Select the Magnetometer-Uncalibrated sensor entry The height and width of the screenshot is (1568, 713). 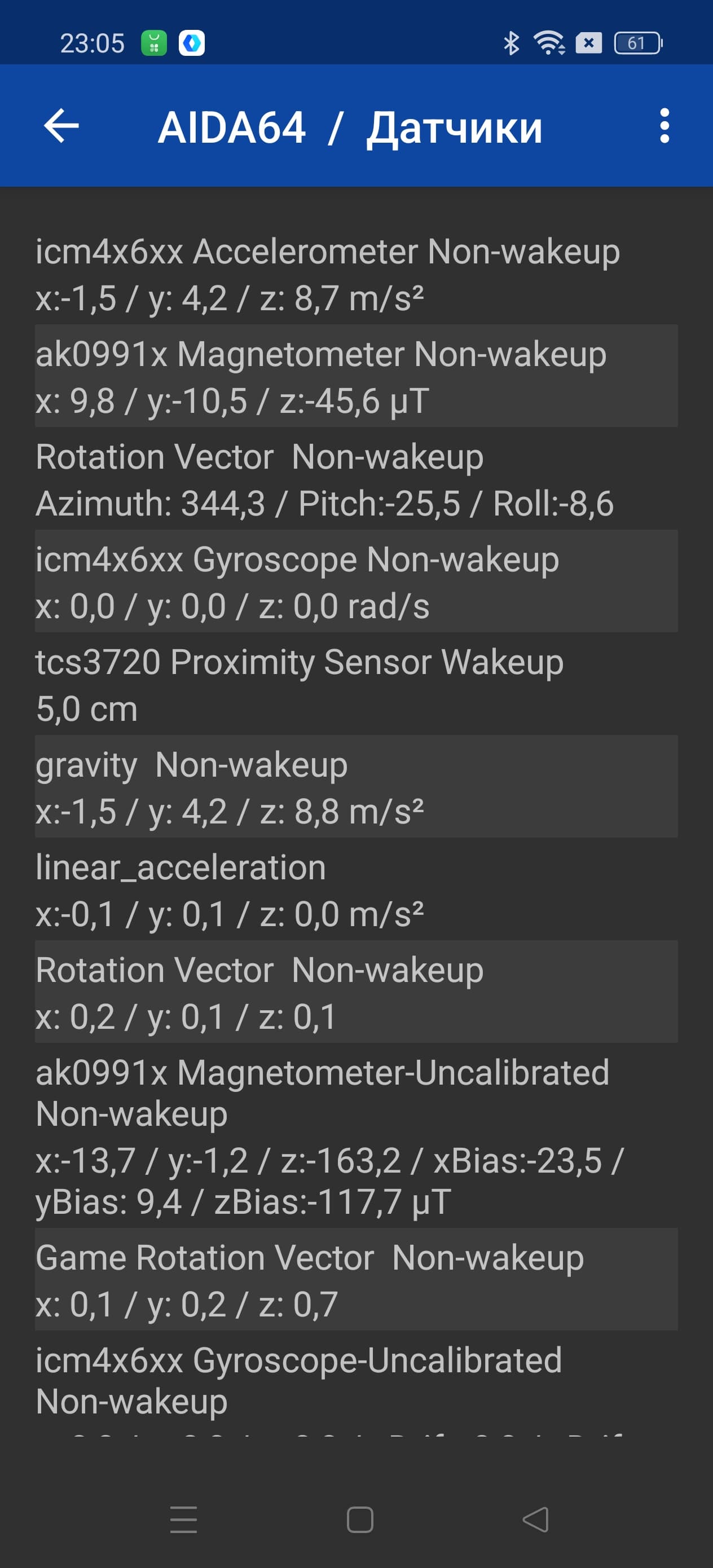tap(356, 1136)
